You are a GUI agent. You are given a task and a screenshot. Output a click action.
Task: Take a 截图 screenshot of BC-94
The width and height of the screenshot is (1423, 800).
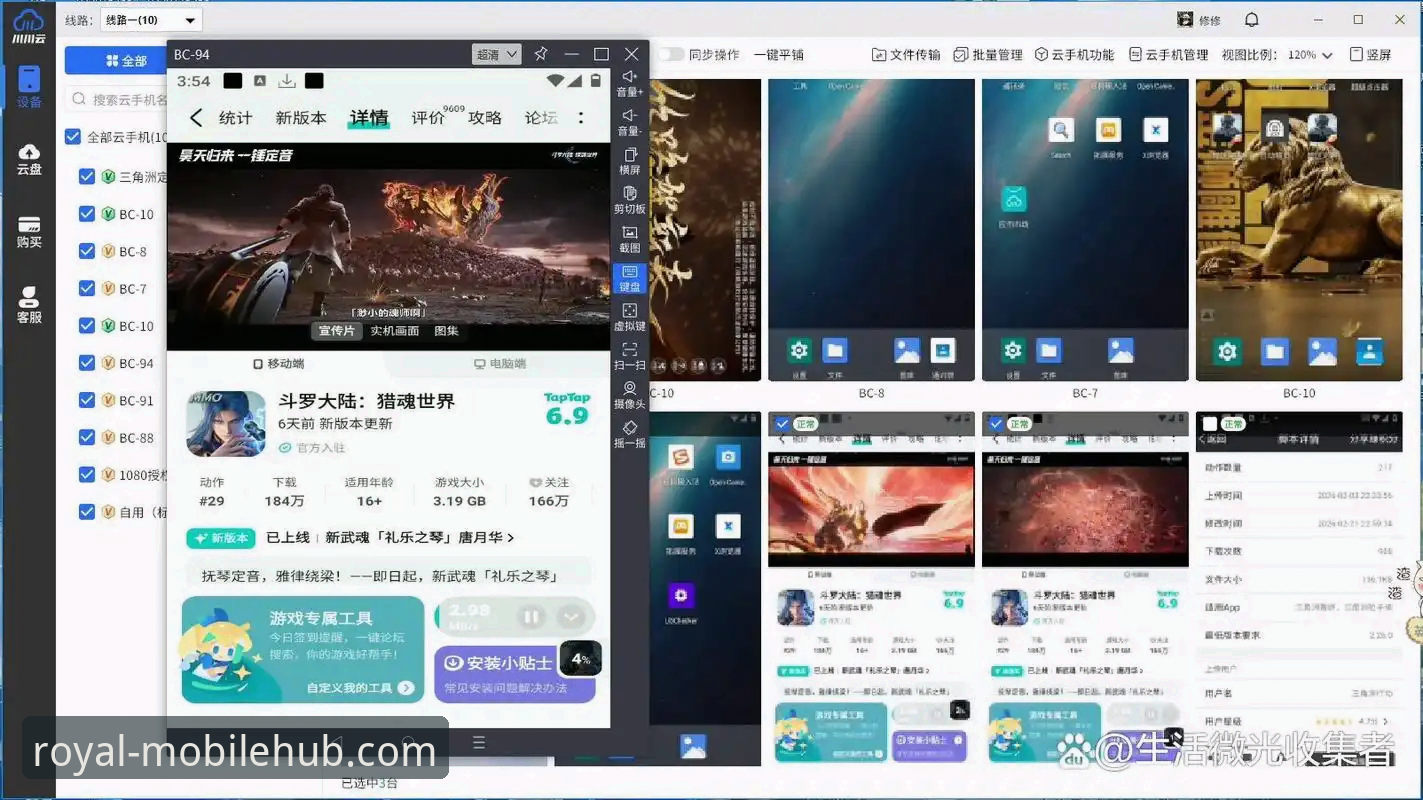[x=630, y=239]
